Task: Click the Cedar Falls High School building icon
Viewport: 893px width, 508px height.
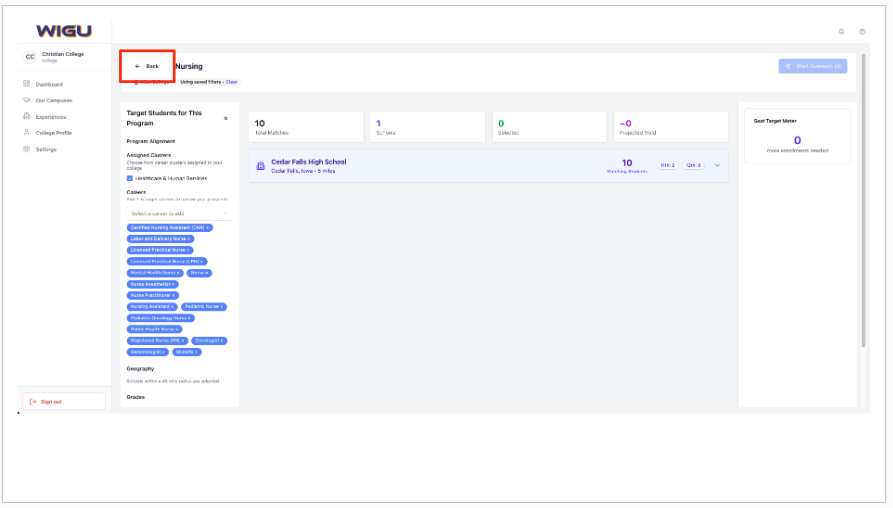Action: (x=261, y=166)
